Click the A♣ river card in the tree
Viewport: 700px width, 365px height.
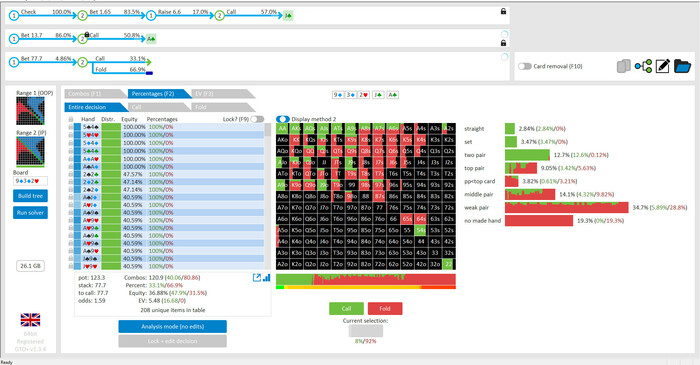(151, 39)
